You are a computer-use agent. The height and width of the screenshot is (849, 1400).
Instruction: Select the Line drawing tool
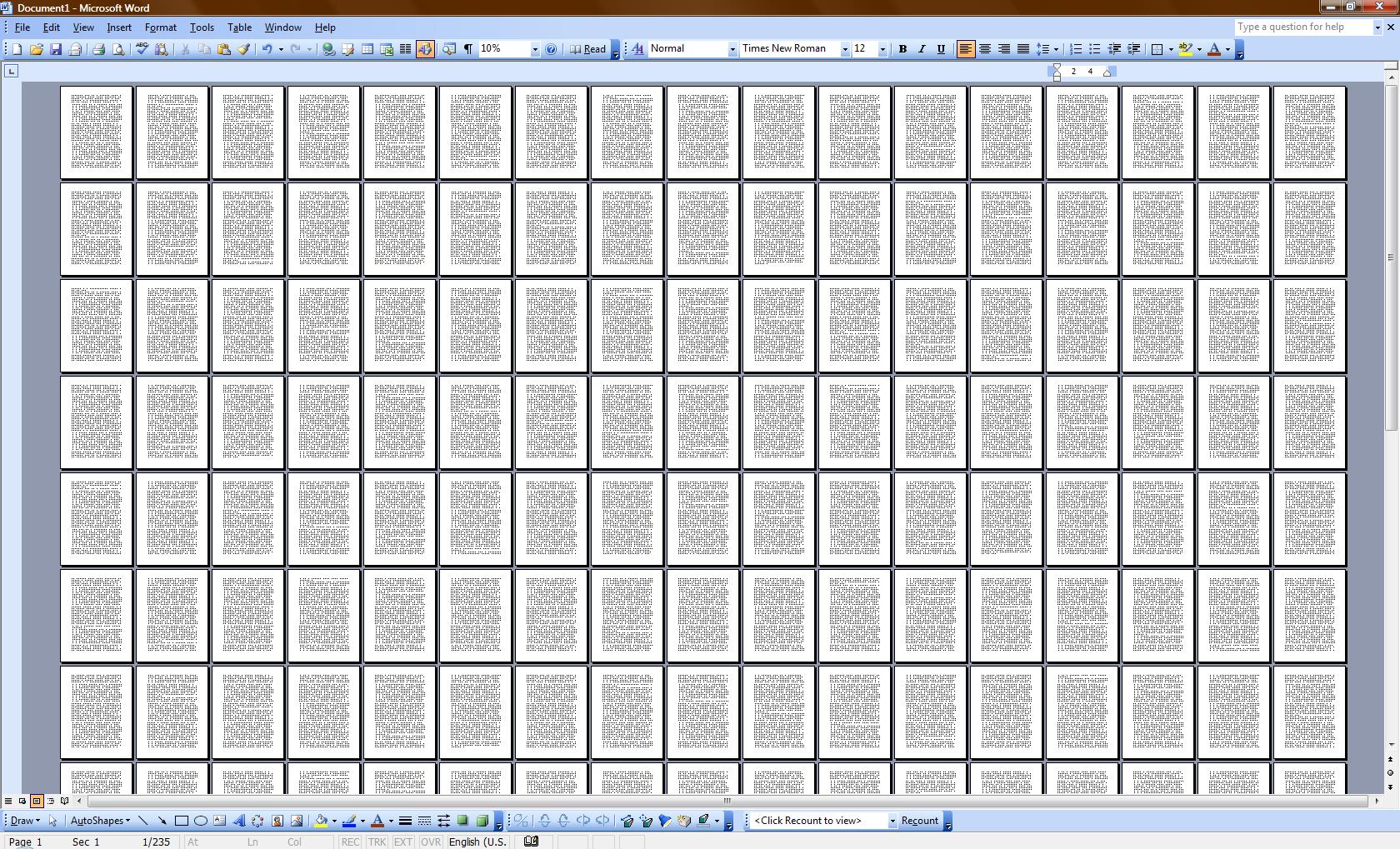142,821
